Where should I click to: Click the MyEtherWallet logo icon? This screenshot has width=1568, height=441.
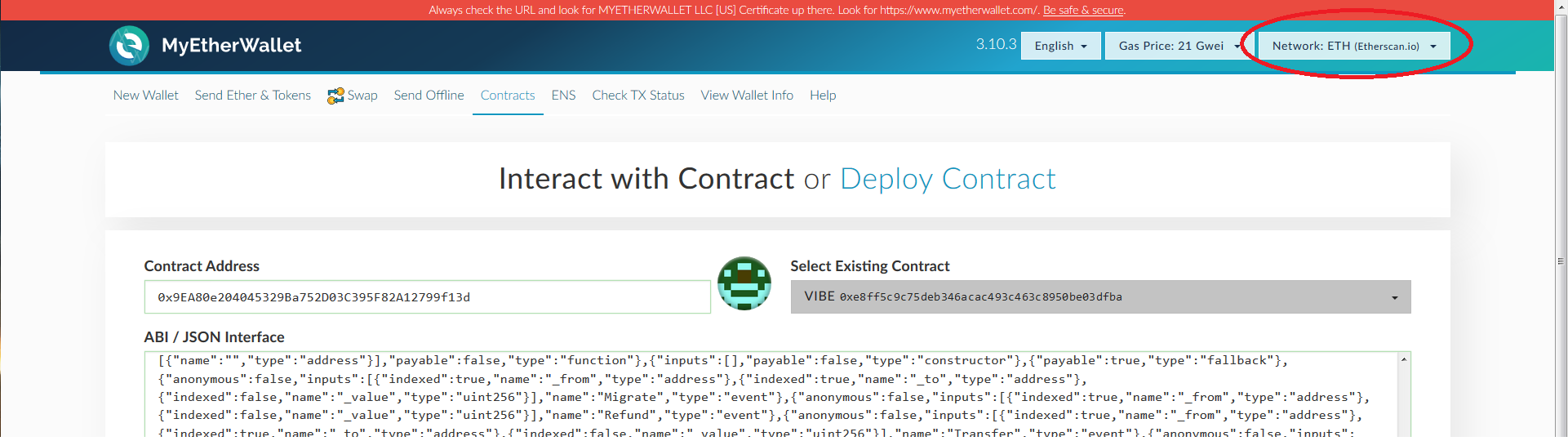point(129,46)
